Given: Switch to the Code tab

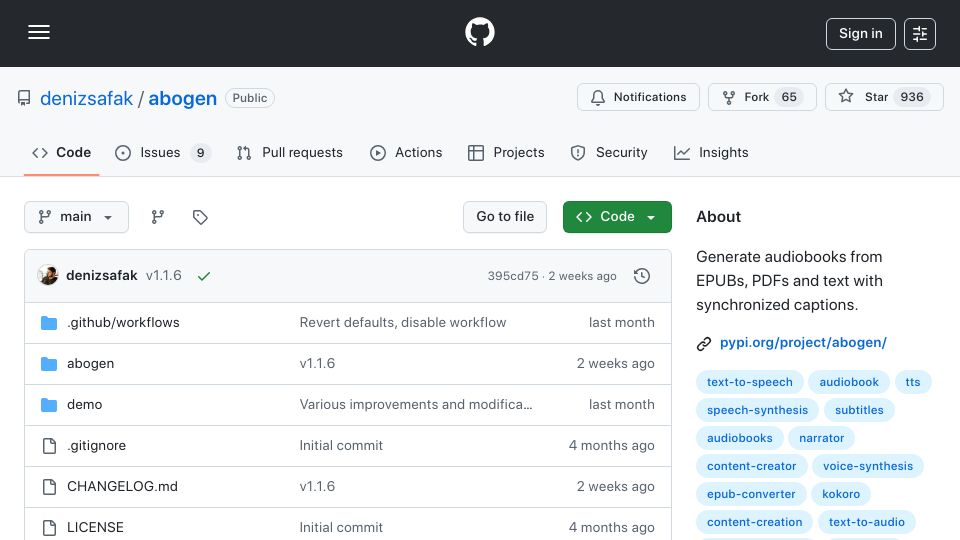Looking at the screenshot, I should coord(61,152).
